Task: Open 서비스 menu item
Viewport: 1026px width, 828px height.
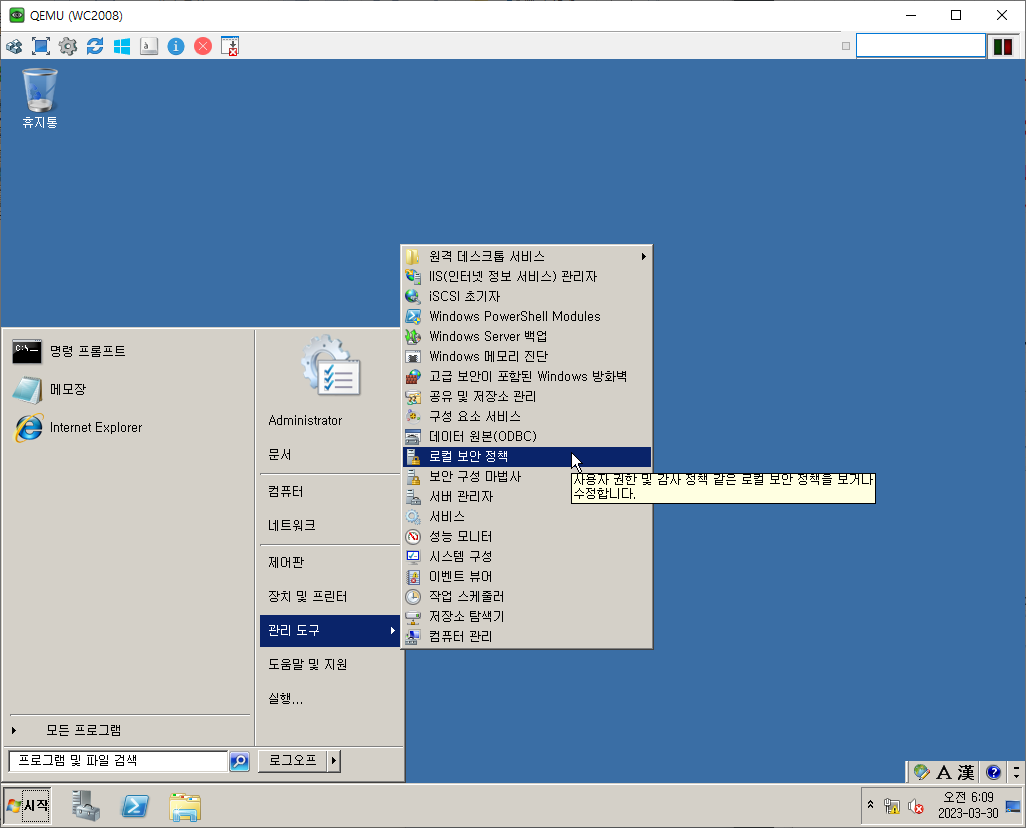Action: pos(527,516)
